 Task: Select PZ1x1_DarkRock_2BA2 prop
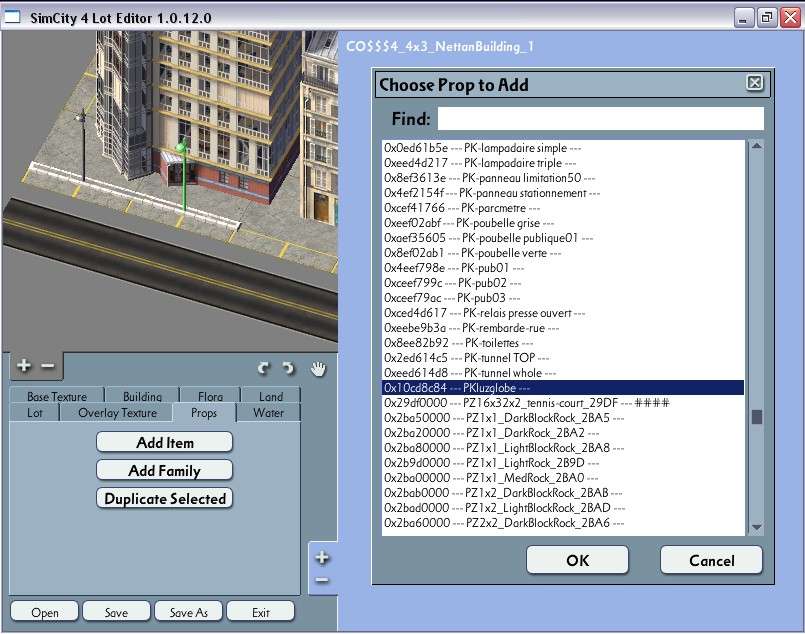[x=563, y=433]
